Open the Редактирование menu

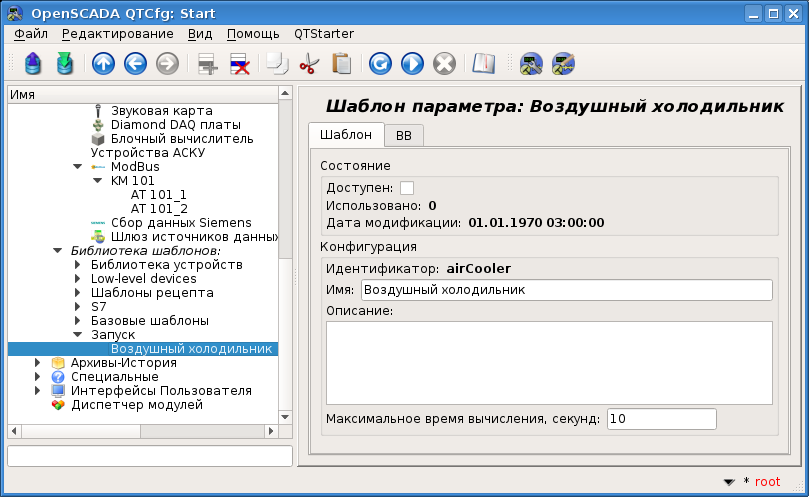[118, 34]
